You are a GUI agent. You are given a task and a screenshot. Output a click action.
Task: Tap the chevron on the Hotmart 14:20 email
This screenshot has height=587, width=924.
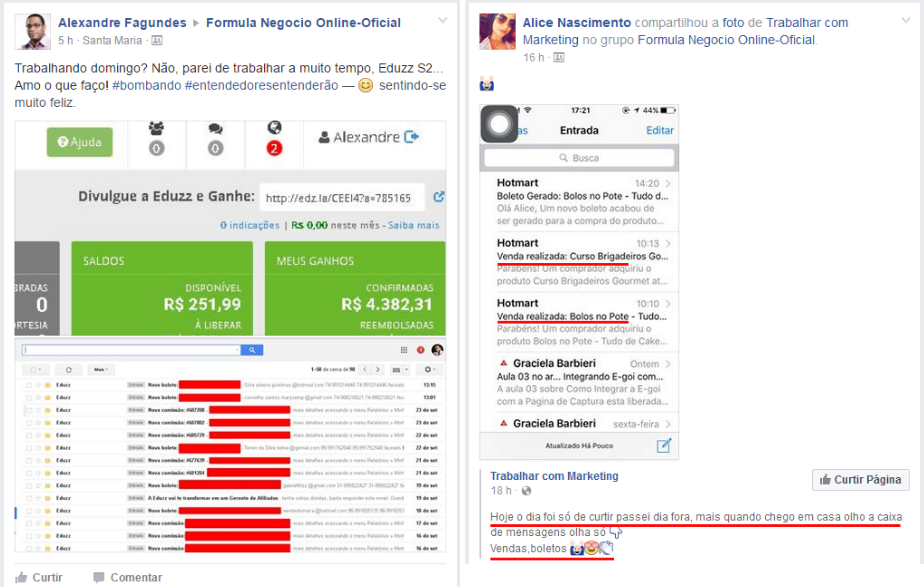point(668,183)
